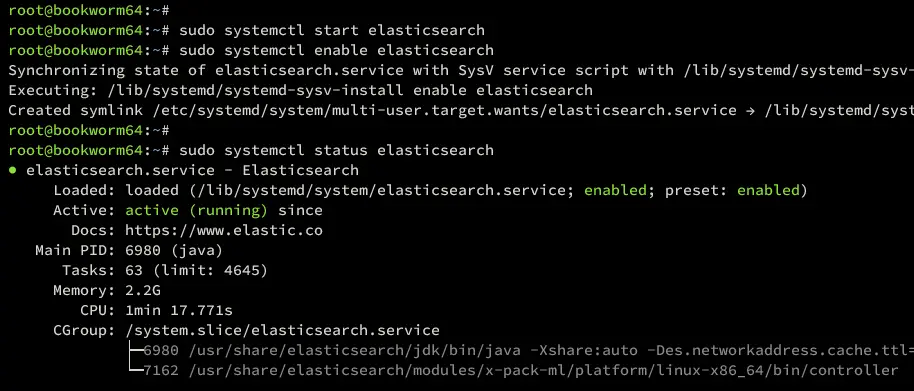Image resolution: width=914 pixels, height=391 pixels.
Task: Click the CPU time 1min 17.771s
Action: (179, 311)
